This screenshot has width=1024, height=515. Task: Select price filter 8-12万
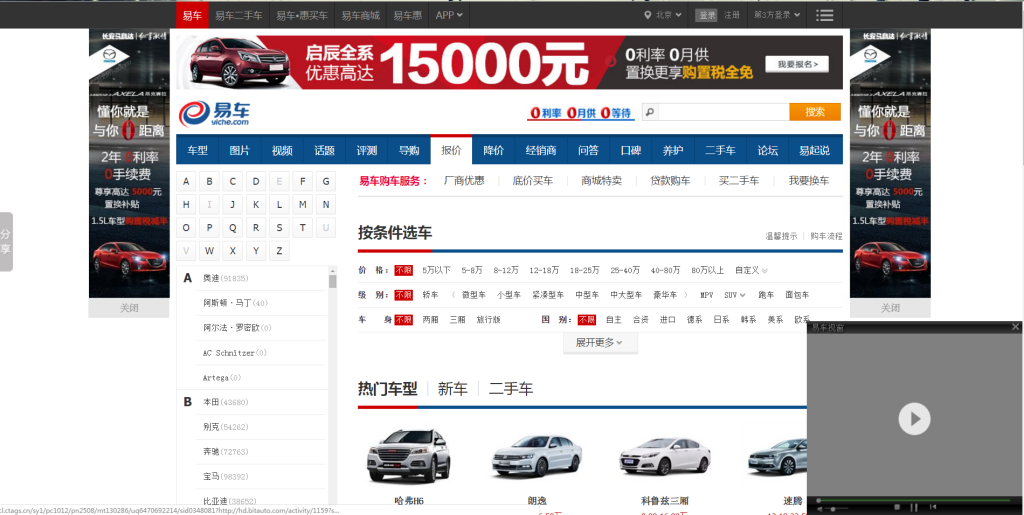click(x=506, y=270)
